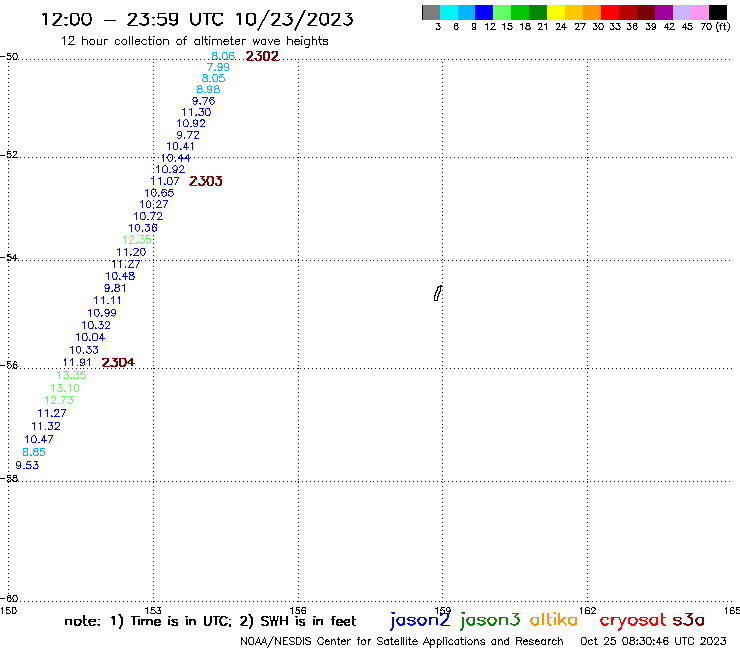This screenshot has width=740, height=650.
Task: Click the '12 hour collection' subtitle
Action: [x=194, y=41]
